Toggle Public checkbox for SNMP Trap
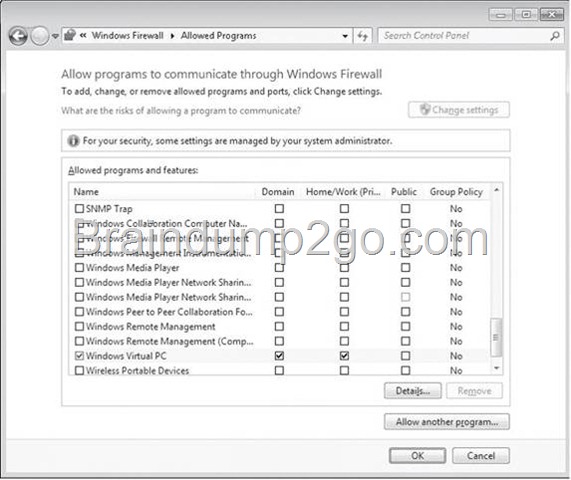The width and height of the screenshot is (571, 480). 405,208
